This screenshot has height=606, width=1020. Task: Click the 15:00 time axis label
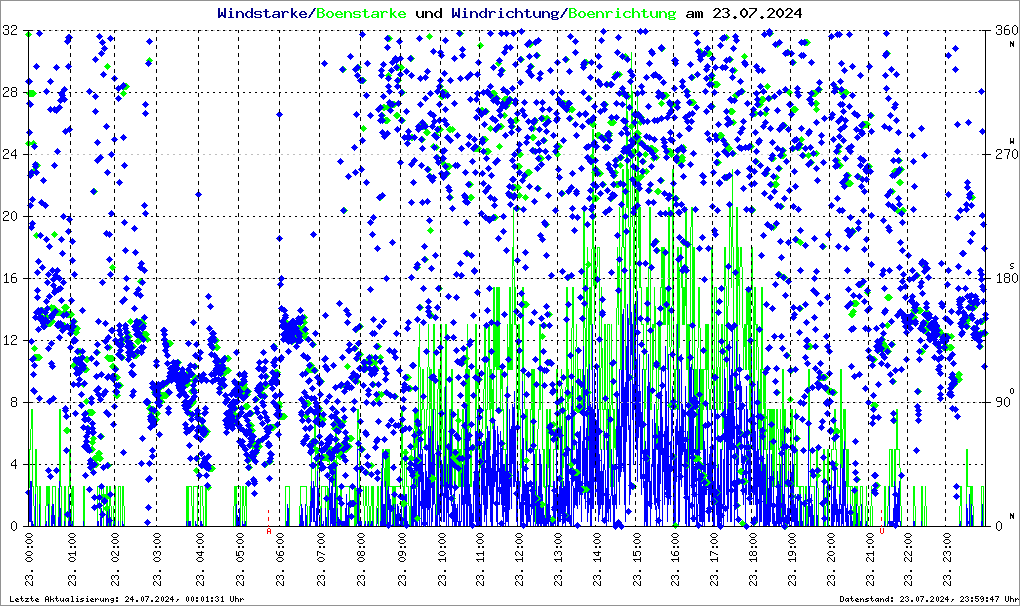point(637,559)
